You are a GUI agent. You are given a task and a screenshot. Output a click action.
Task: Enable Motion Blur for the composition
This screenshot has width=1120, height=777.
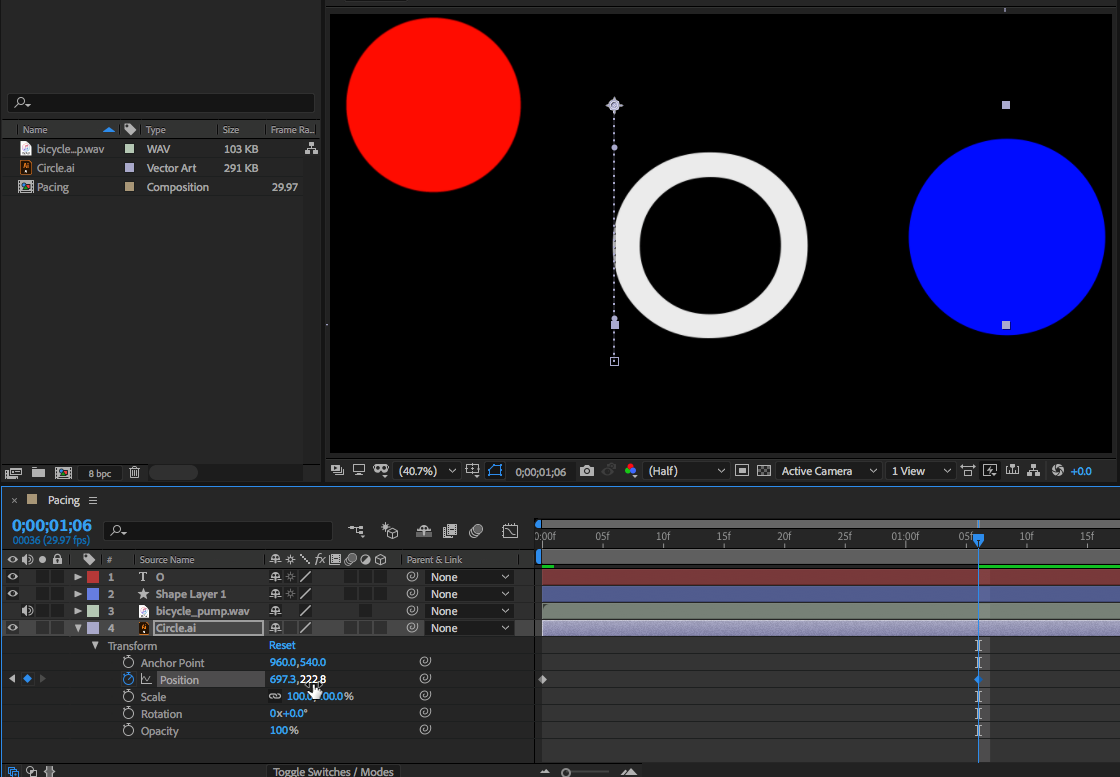(x=476, y=531)
